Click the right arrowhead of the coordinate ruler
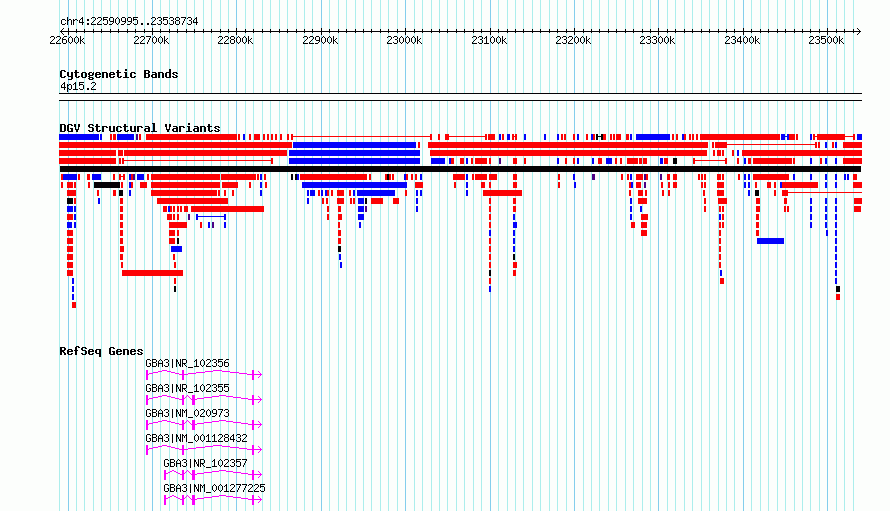 pyautogui.click(x=858, y=31)
